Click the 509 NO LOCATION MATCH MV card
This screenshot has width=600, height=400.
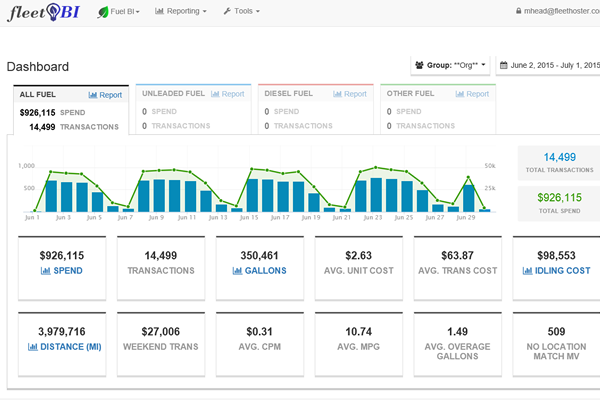coord(556,344)
